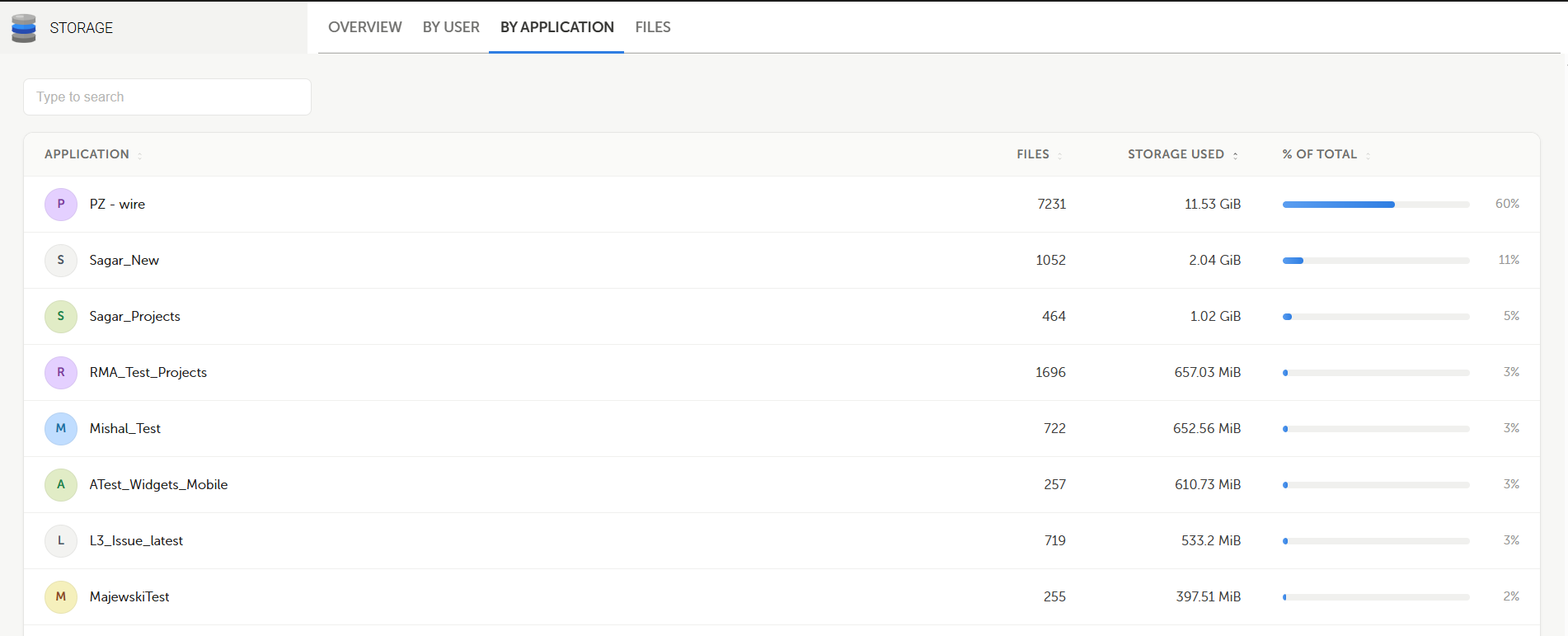Click the 1.02 GiB storage value

point(1215,317)
